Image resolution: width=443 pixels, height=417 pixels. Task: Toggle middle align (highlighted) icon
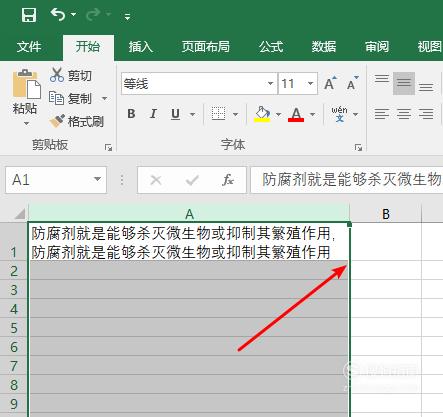(404, 83)
